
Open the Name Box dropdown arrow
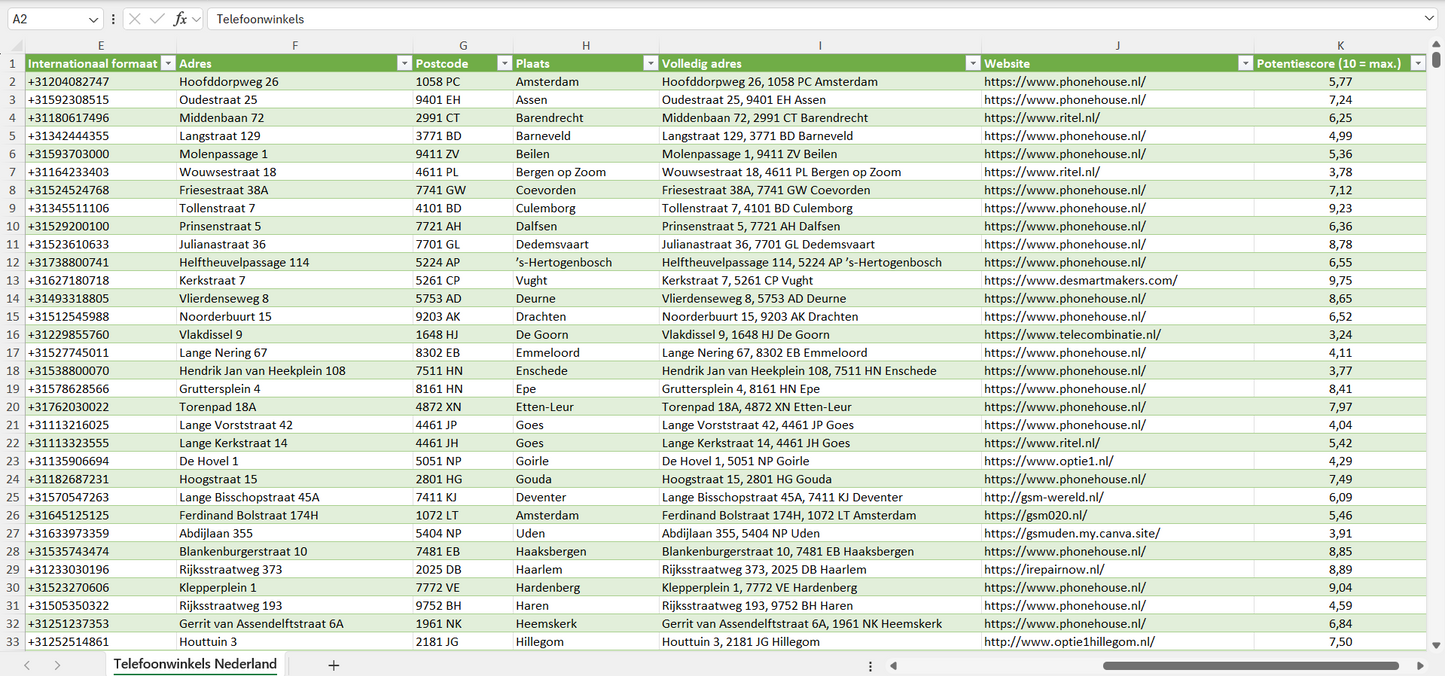click(94, 19)
